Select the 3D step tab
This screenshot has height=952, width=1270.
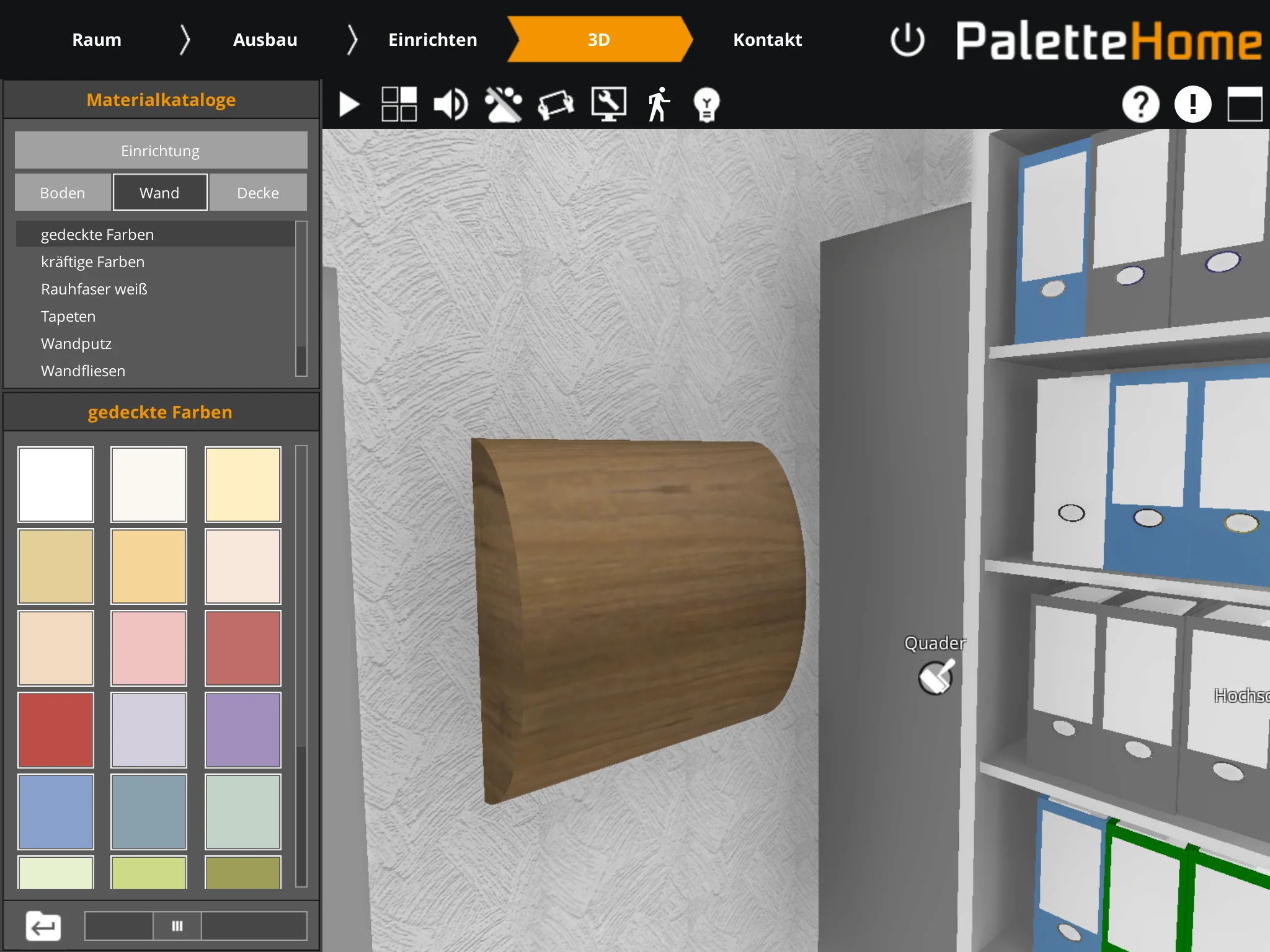[x=599, y=40]
